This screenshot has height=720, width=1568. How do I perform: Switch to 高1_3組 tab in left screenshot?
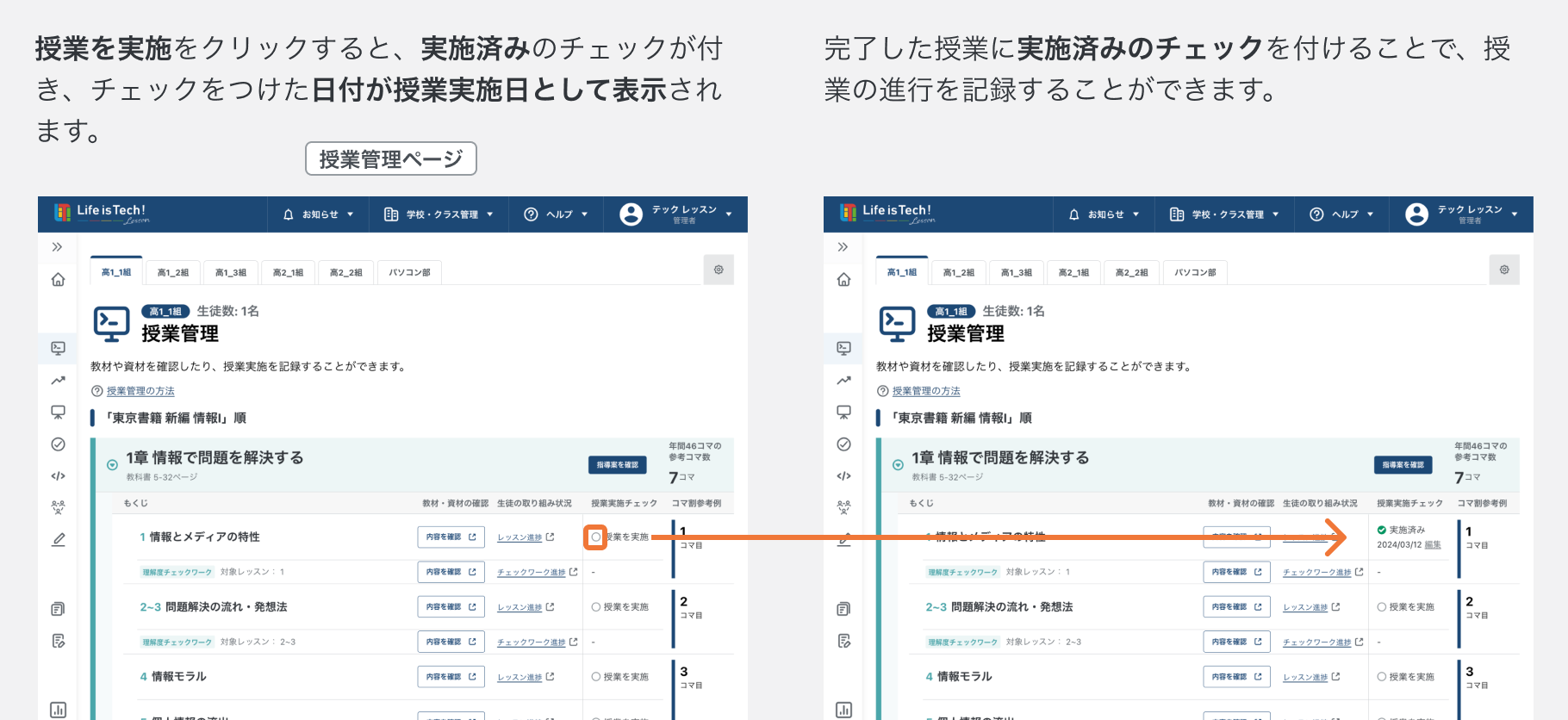click(x=231, y=272)
